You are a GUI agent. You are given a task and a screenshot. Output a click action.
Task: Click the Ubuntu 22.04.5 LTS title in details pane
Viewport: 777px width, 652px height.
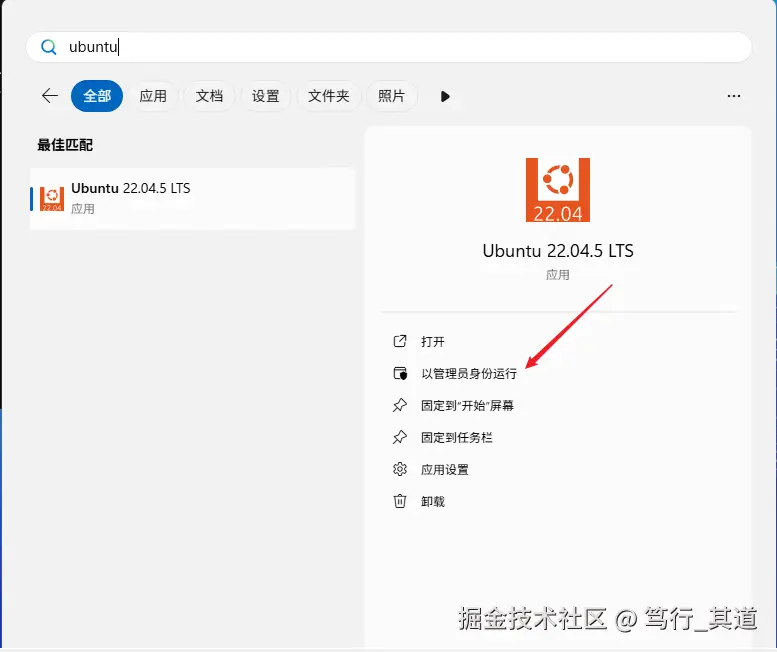click(558, 251)
